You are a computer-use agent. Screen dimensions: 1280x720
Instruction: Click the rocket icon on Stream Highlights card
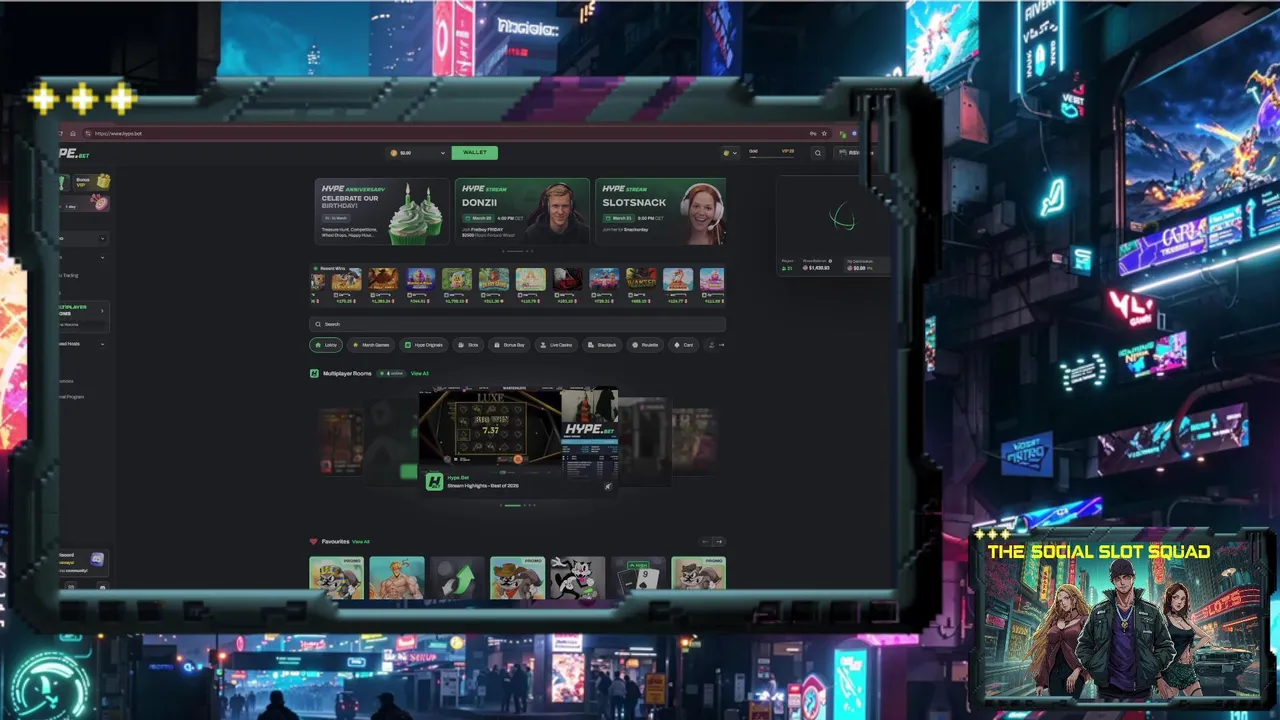607,487
